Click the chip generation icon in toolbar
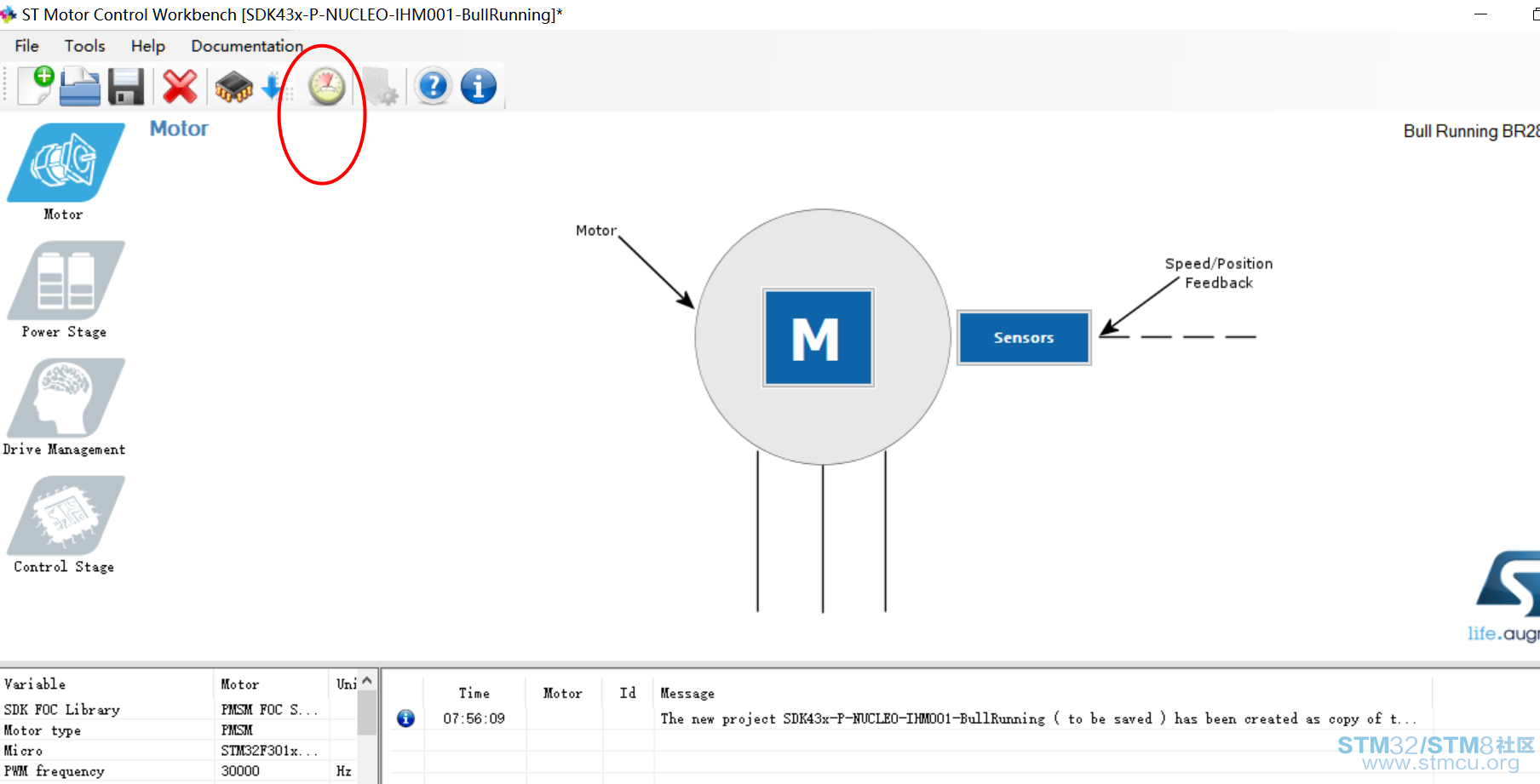The height and width of the screenshot is (784, 1540). click(x=233, y=87)
